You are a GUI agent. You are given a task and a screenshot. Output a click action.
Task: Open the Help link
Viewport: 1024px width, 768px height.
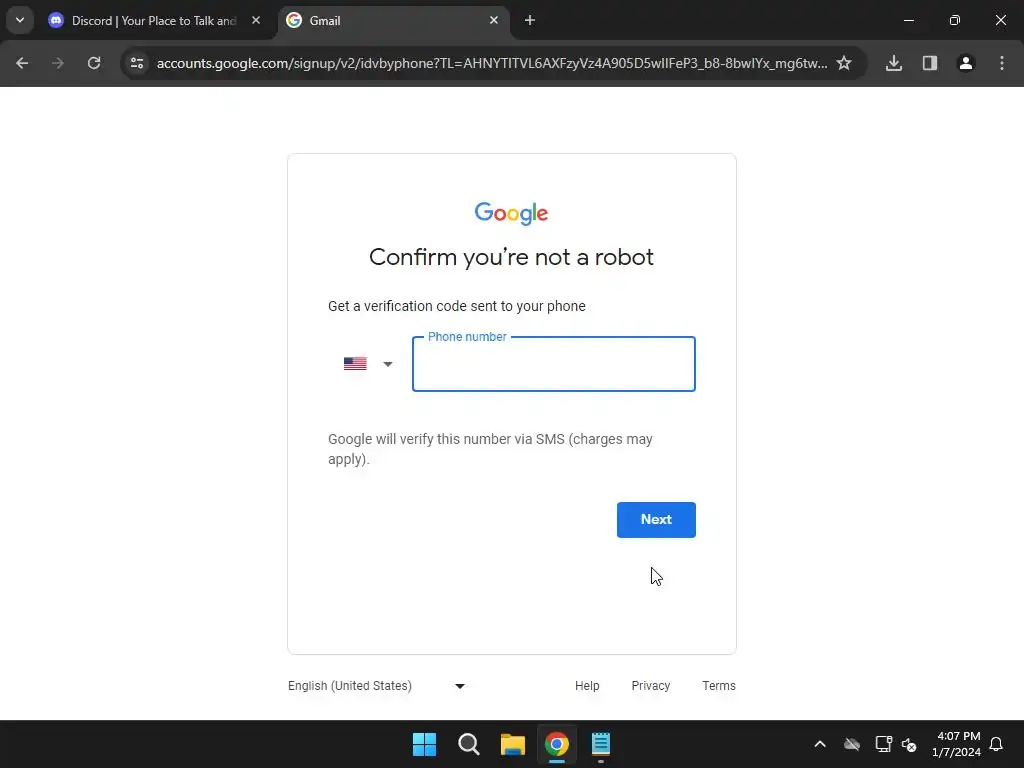[x=587, y=686]
